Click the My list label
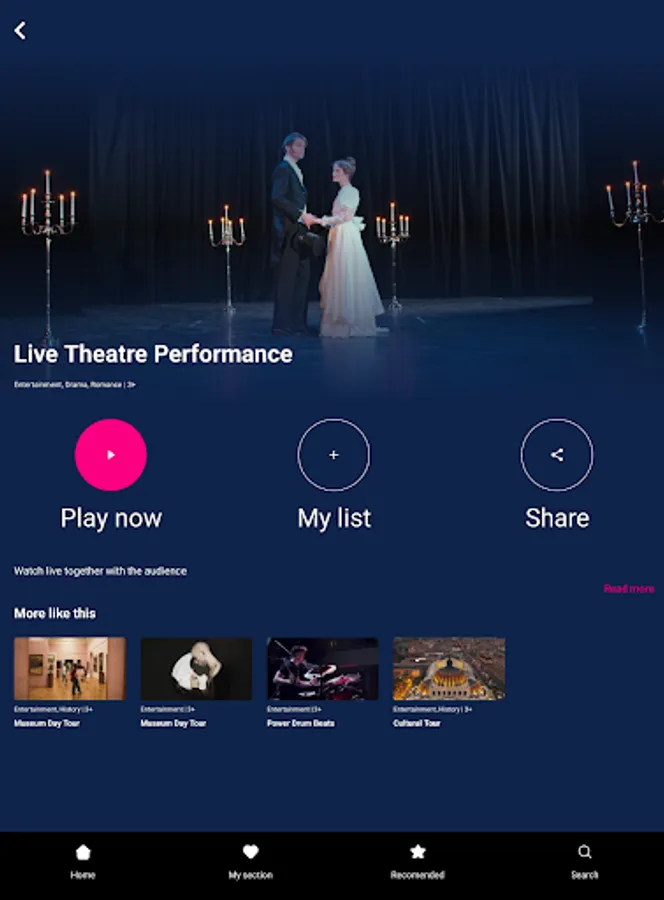 334,518
